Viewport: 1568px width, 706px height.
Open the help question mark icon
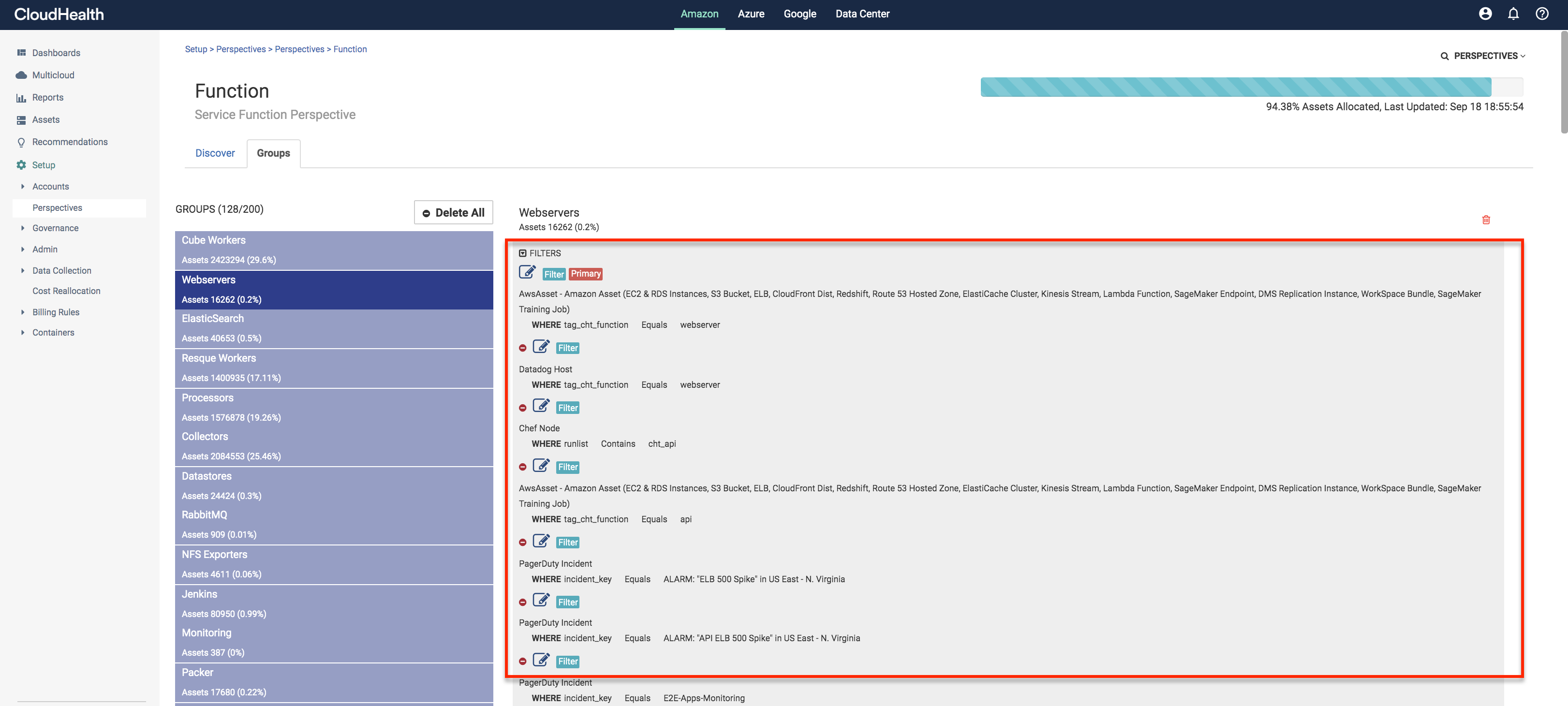click(x=1541, y=14)
